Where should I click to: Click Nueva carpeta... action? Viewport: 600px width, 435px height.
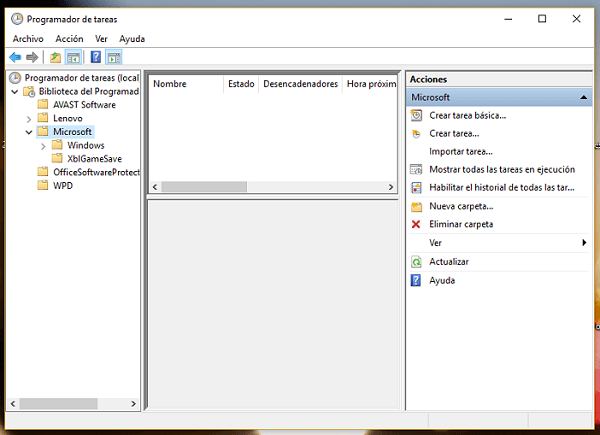460,206
